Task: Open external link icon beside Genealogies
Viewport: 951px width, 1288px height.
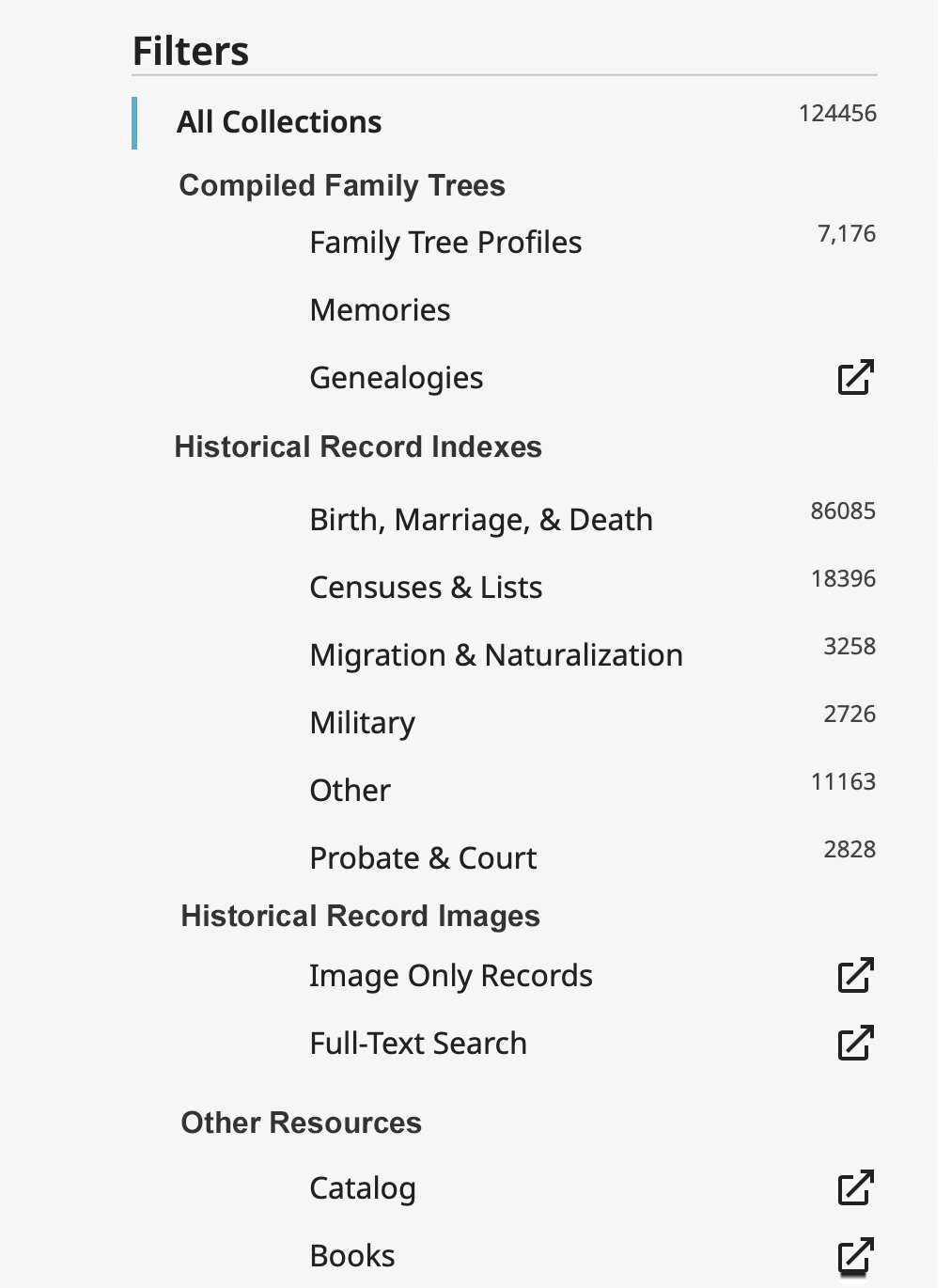Action: 855,377
